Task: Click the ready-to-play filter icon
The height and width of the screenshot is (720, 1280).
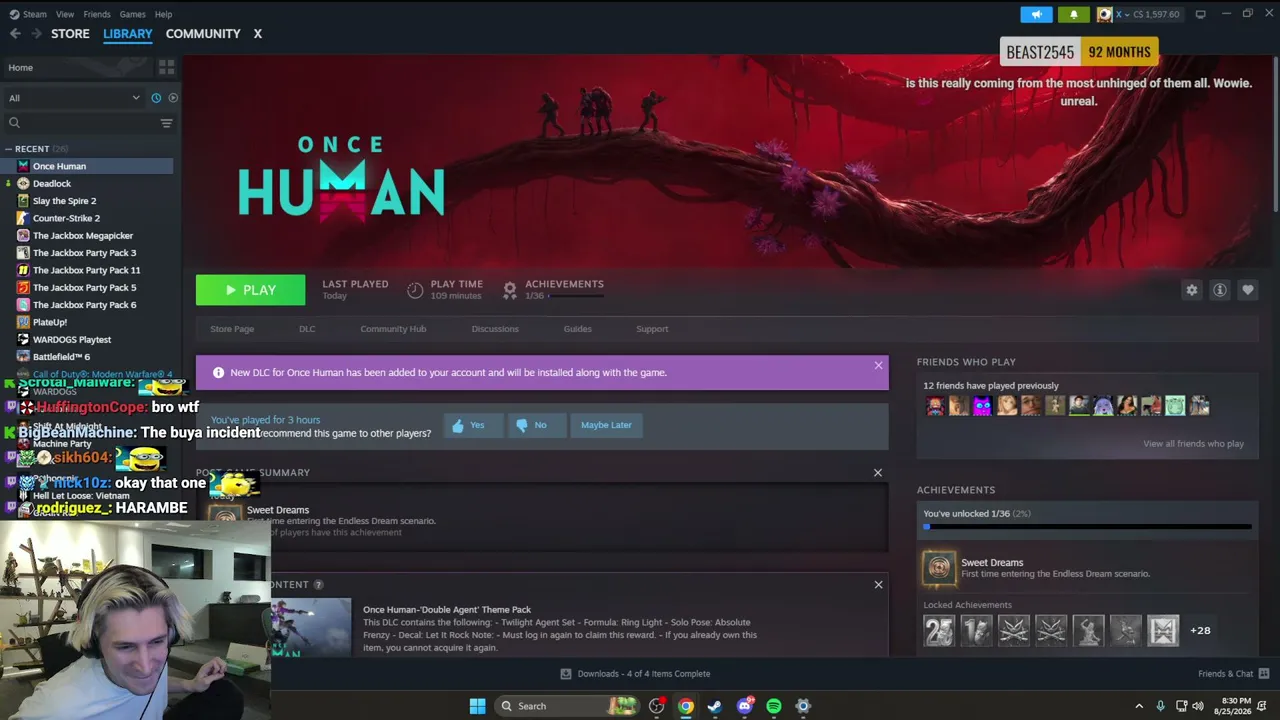Action: [173, 98]
